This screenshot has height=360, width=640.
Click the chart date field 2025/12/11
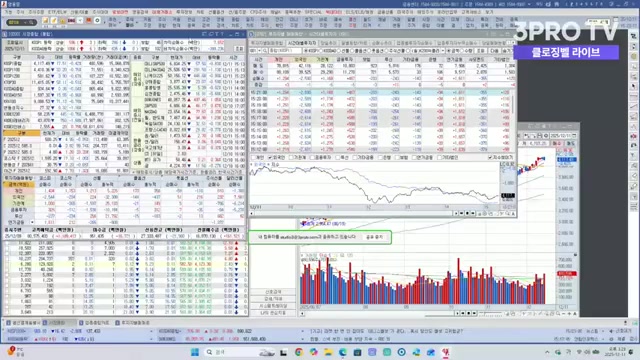coord(560,136)
